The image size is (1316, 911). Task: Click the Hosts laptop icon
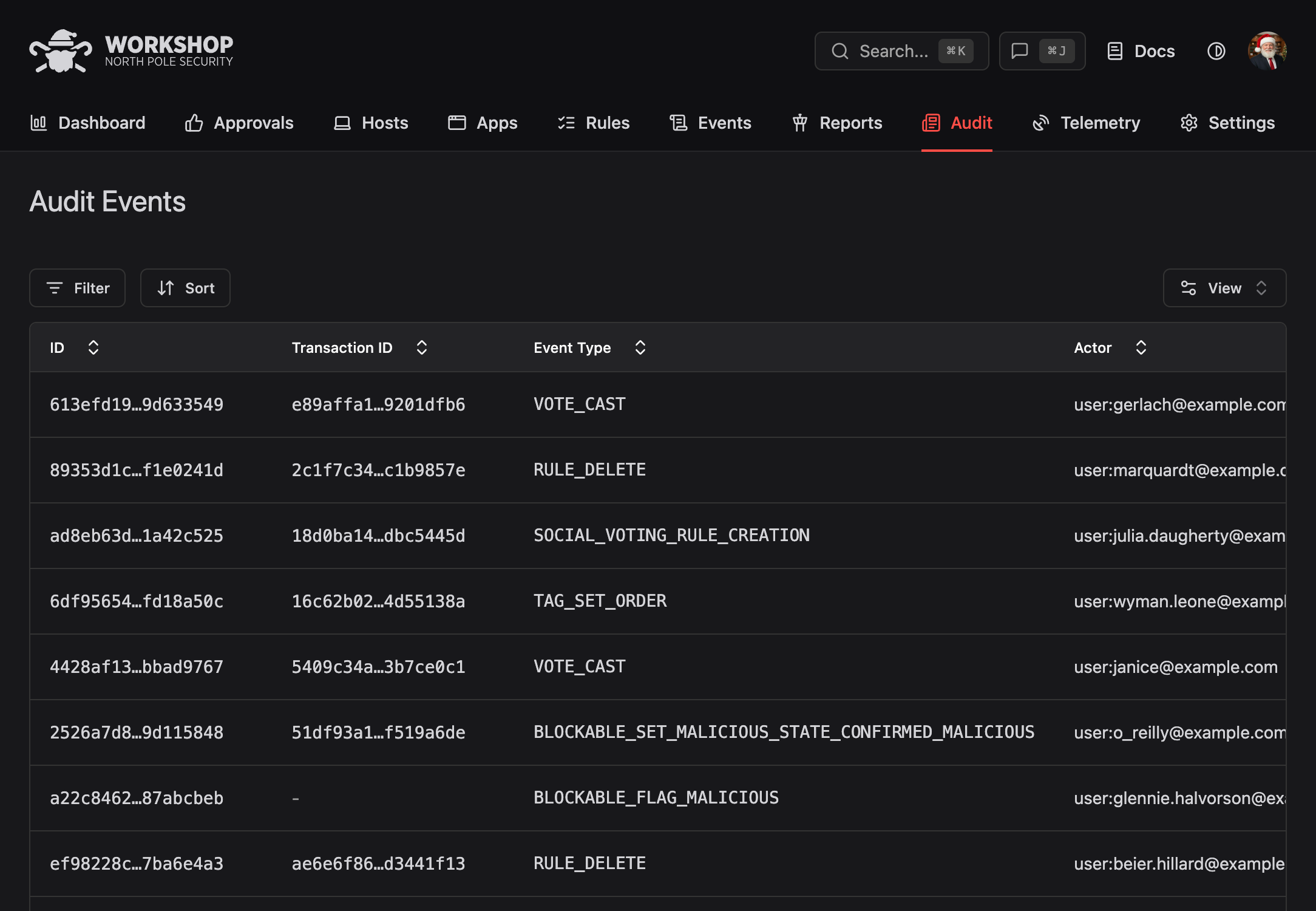coord(342,123)
